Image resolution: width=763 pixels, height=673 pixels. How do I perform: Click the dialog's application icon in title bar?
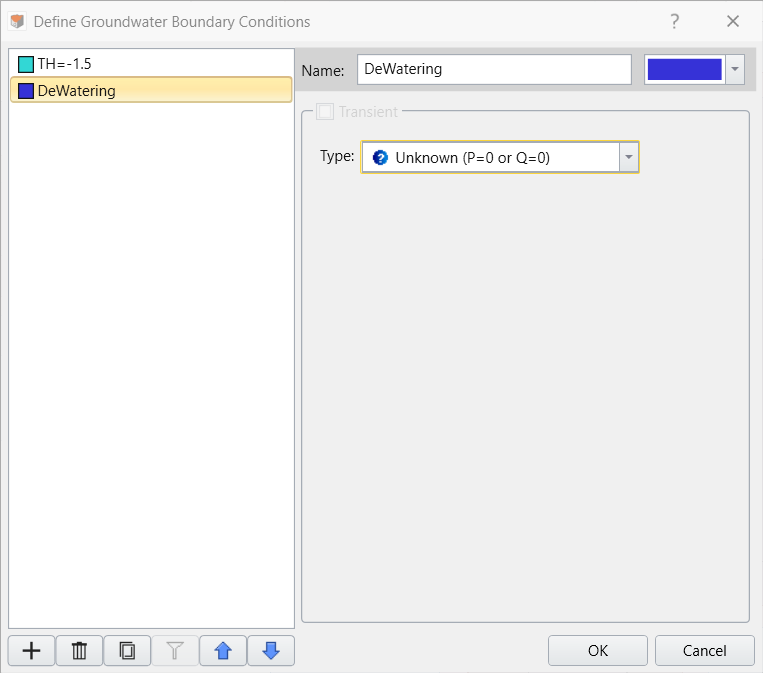[18, 21]
